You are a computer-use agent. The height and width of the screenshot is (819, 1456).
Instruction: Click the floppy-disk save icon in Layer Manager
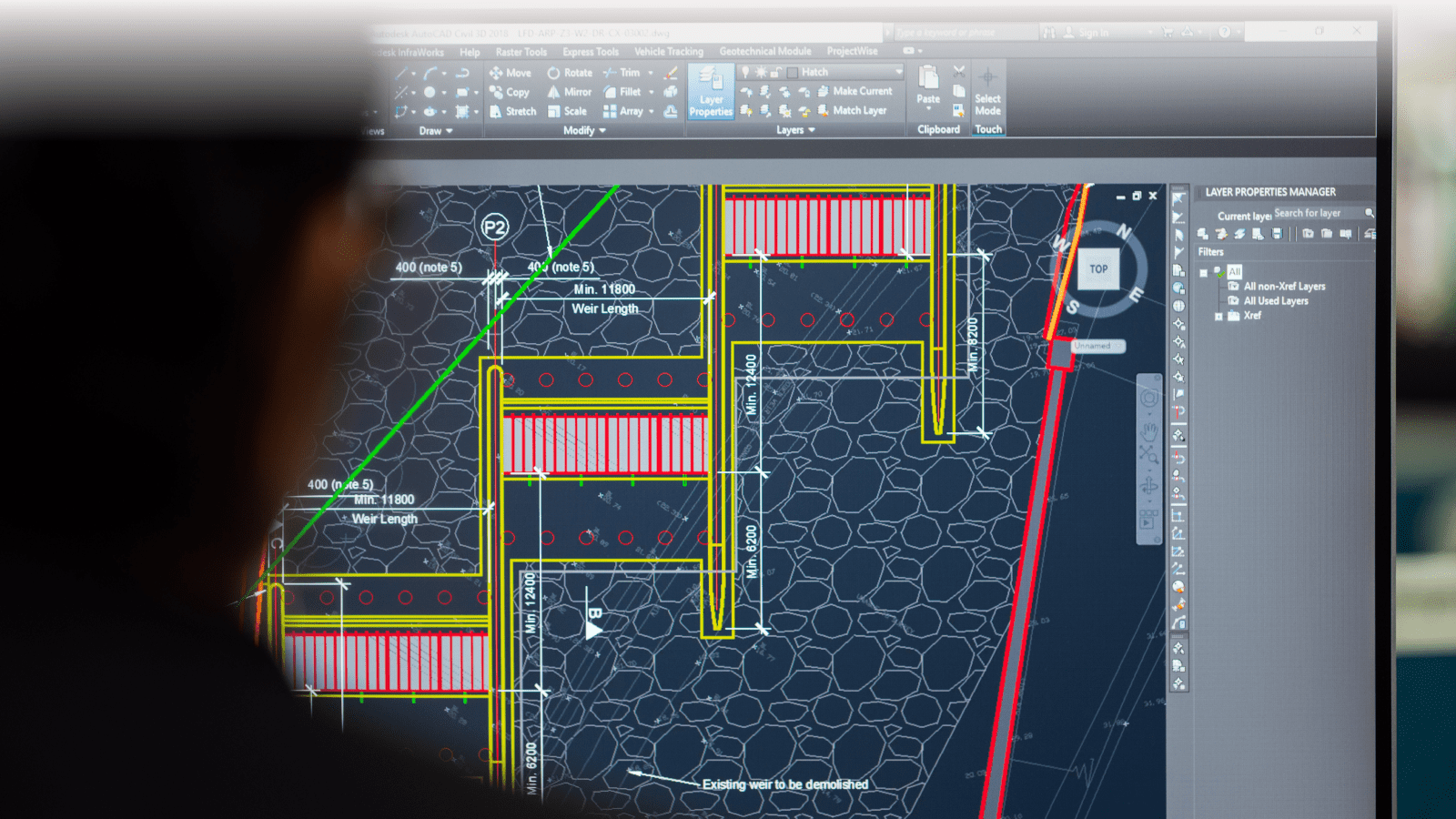coord(1277,234)
